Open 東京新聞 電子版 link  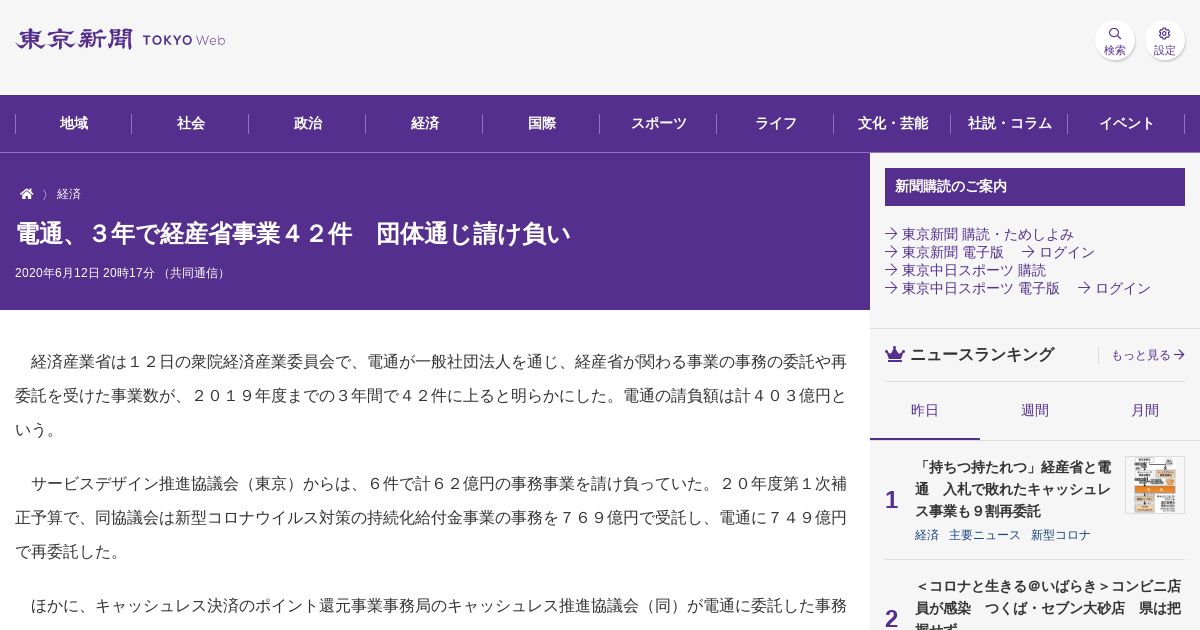point(944,252)
